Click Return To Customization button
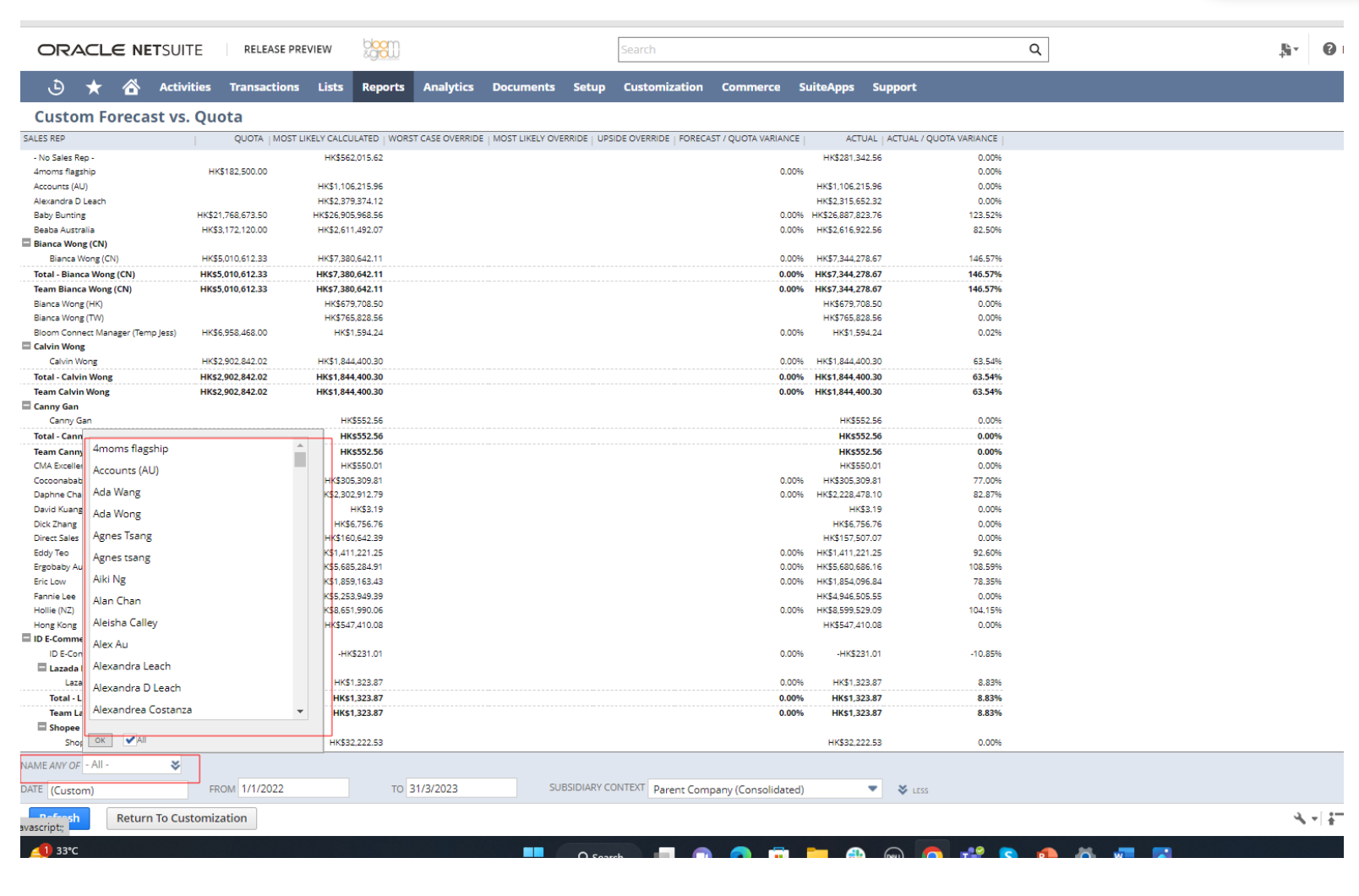1359x896 pixels. click(x=182, y=818)
